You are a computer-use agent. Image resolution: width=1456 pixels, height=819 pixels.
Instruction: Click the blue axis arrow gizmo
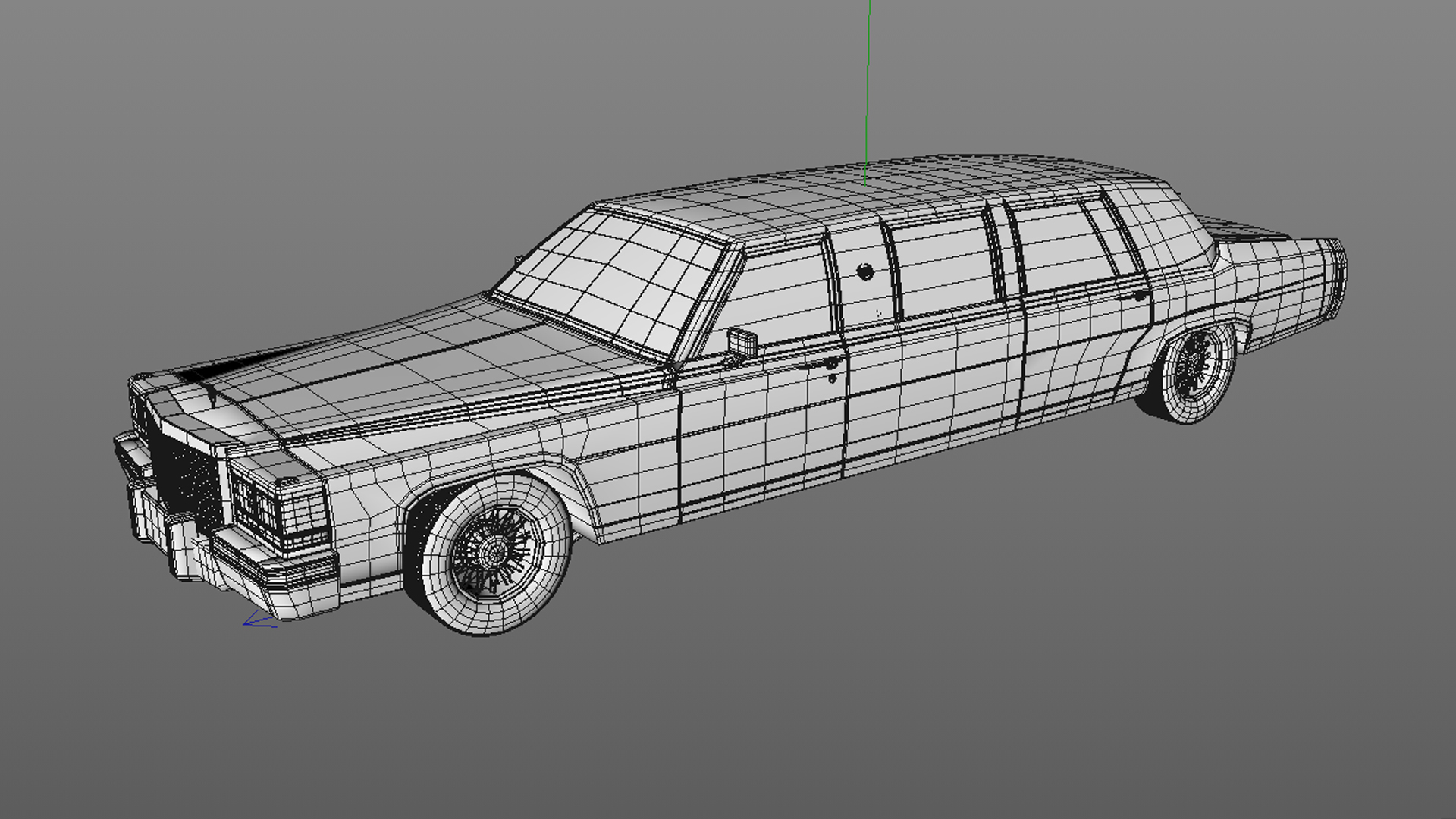(x=259, y=621)
